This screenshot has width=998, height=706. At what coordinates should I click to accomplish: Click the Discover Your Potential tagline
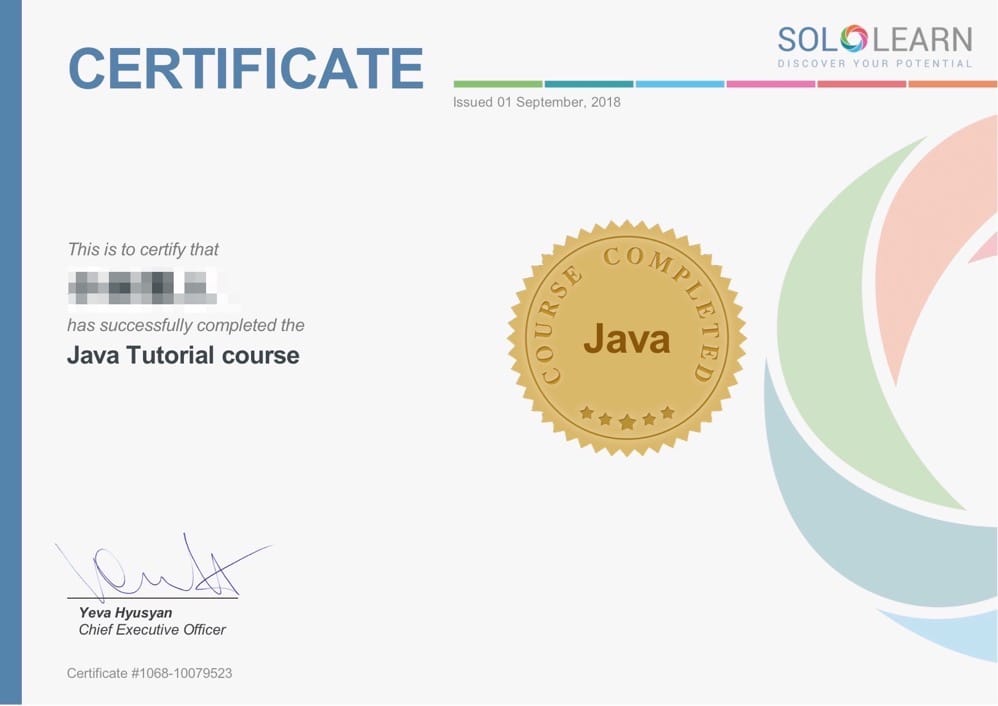click(x=874, y=64)
